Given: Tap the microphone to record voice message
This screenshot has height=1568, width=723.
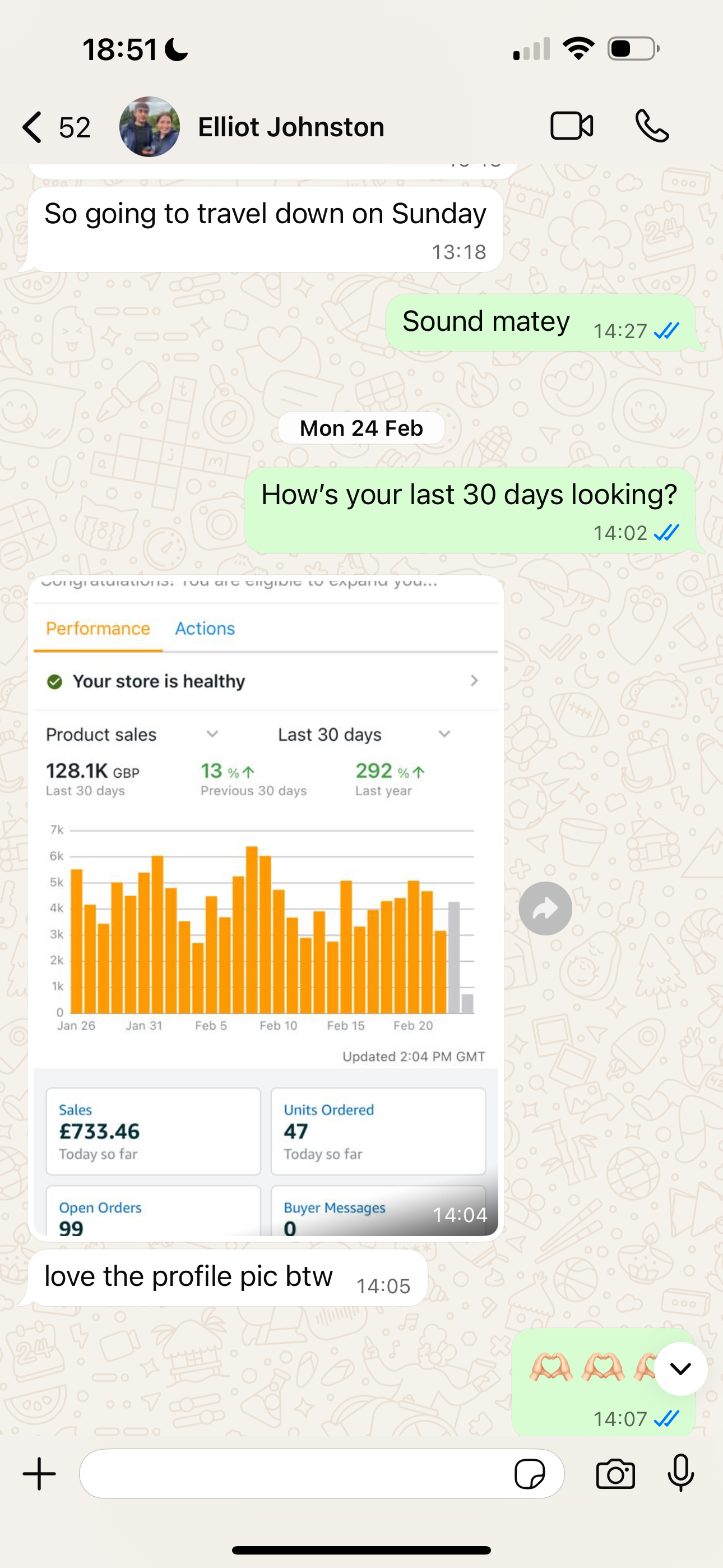Looking at the screenshot, I should tap(680, 1473).
